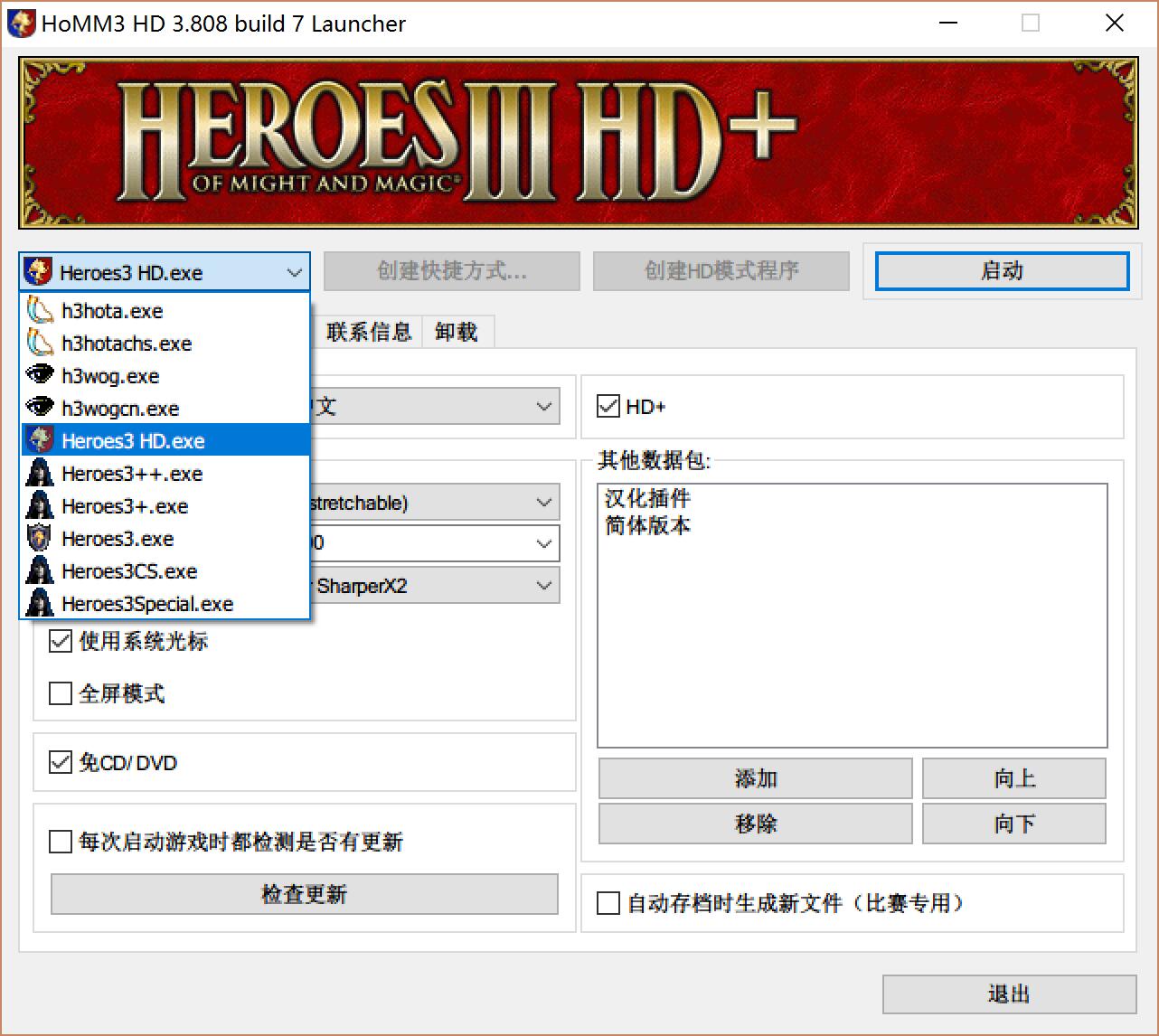Collapse the Heroes3 HD.exe executable dropdown
Screen dimensions: 1159x1036
coord(295,272)
